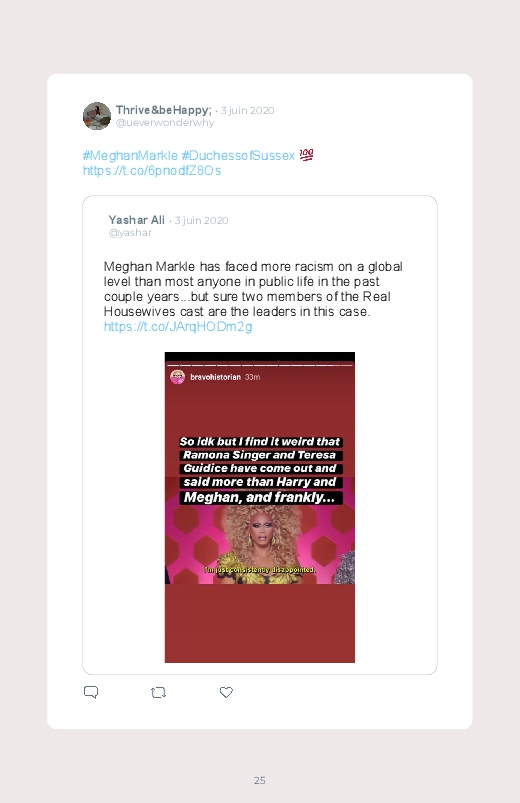Follow the t.co/JArqHODm2g link
The width and height of the screenshot is (520, 803).
pyautogui.click(x=178, y=327)
